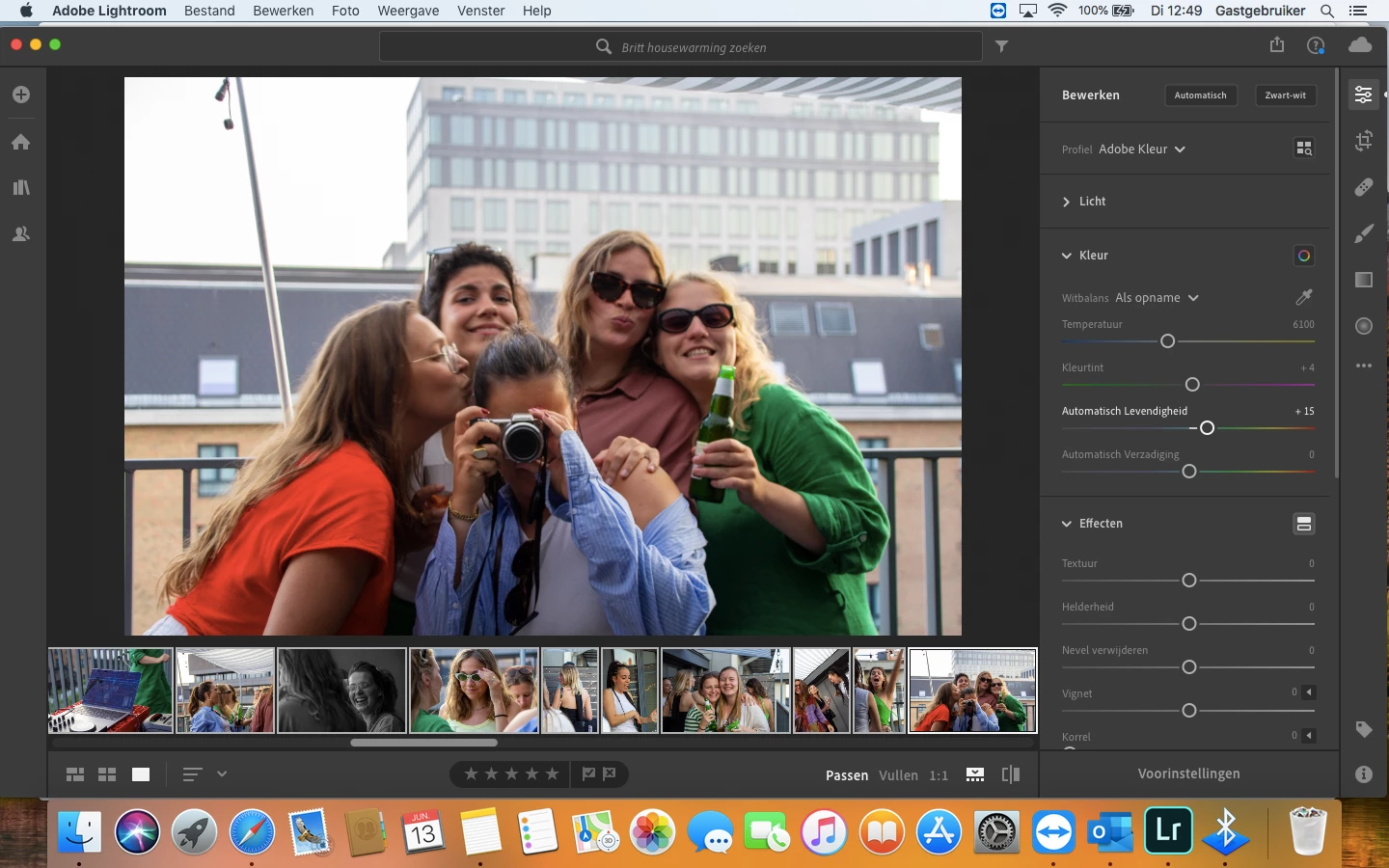Open the Profiel Adobe Kleur dropdown
The height and width of the screenshot is (868, 1389).
[1141, 149]
